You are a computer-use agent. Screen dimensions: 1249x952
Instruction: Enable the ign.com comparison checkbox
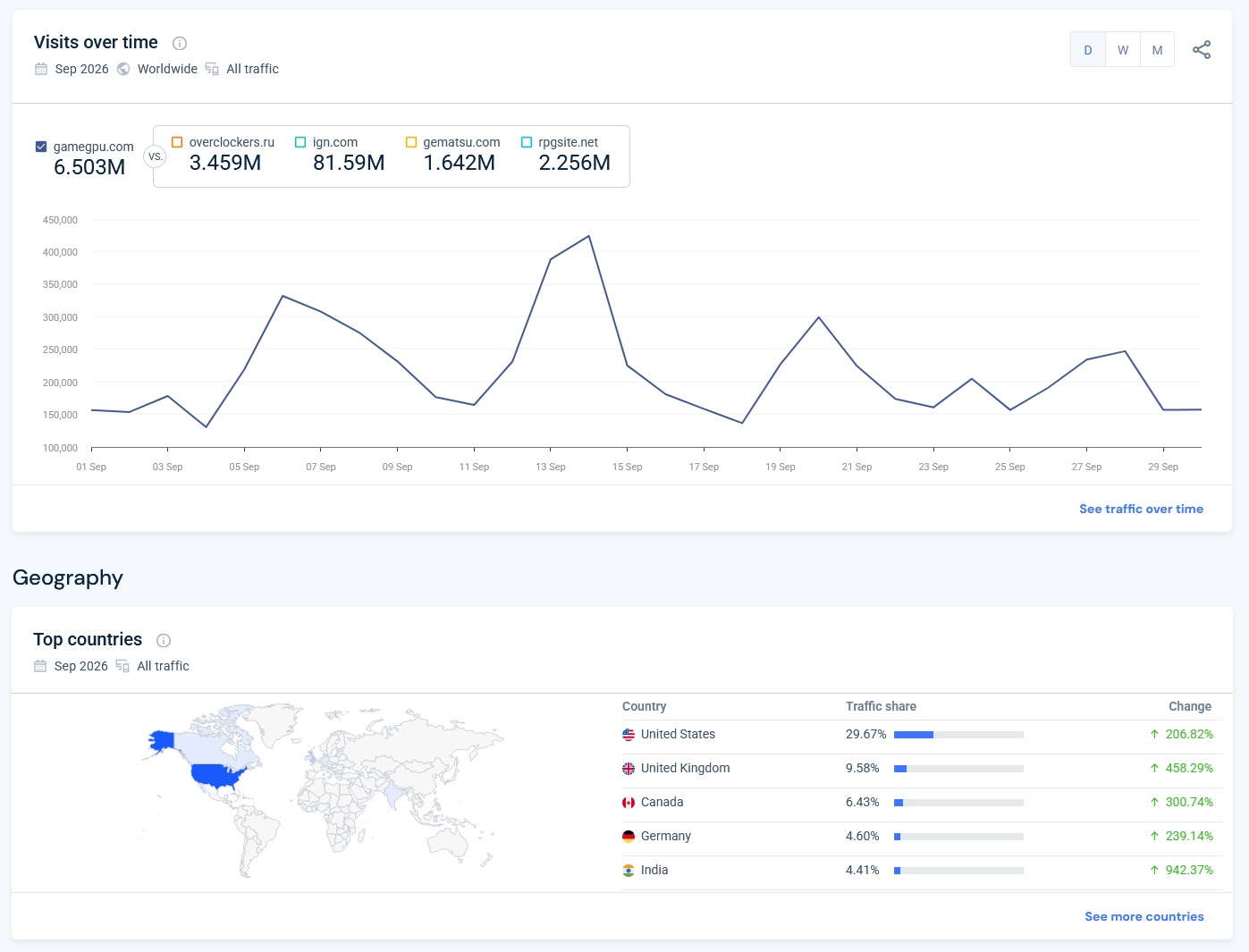pyautogui.click(x=300, y=142)
